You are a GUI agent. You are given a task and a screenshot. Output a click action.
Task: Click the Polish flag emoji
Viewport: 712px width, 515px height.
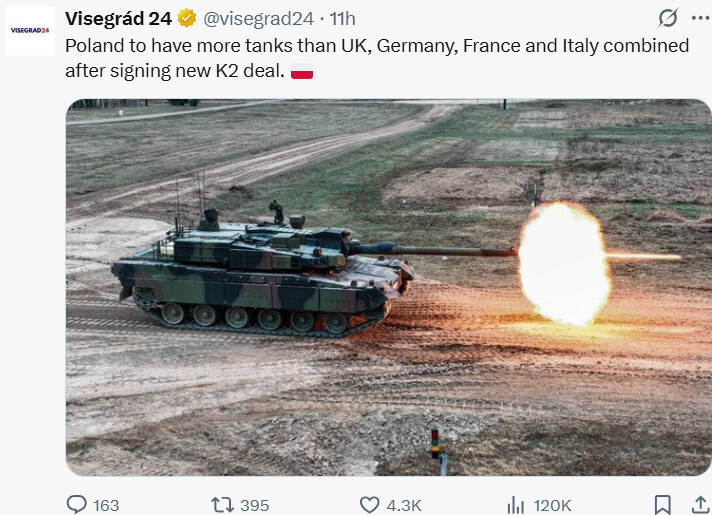pyautogui.click(x=302, y=71)
